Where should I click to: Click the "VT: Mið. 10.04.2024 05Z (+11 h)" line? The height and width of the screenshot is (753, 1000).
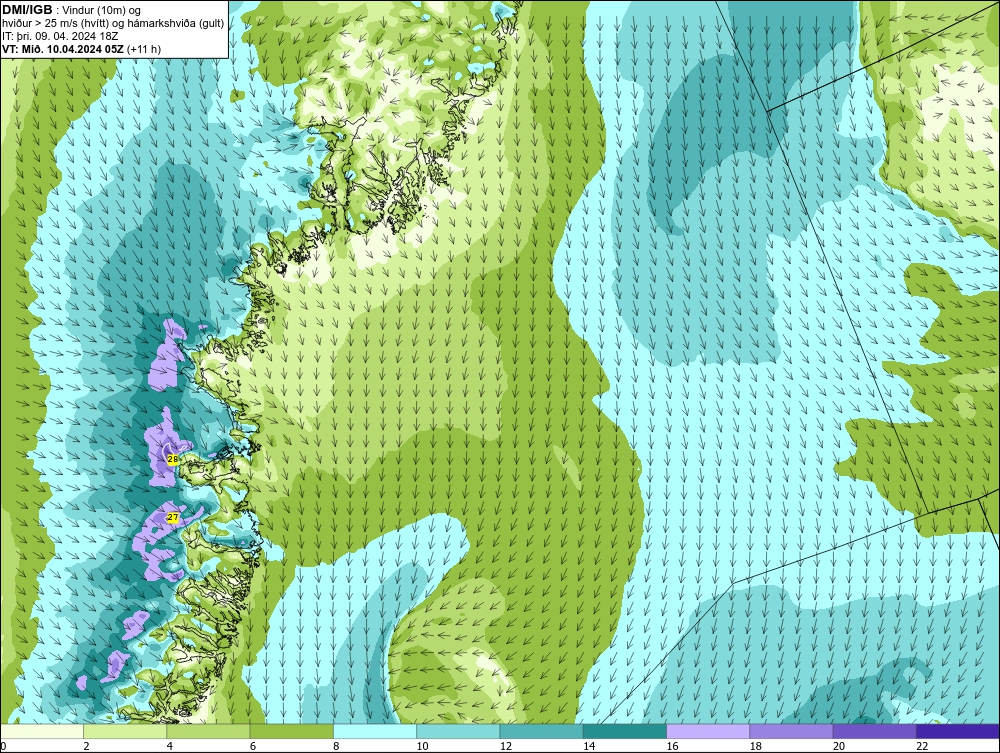82,49
